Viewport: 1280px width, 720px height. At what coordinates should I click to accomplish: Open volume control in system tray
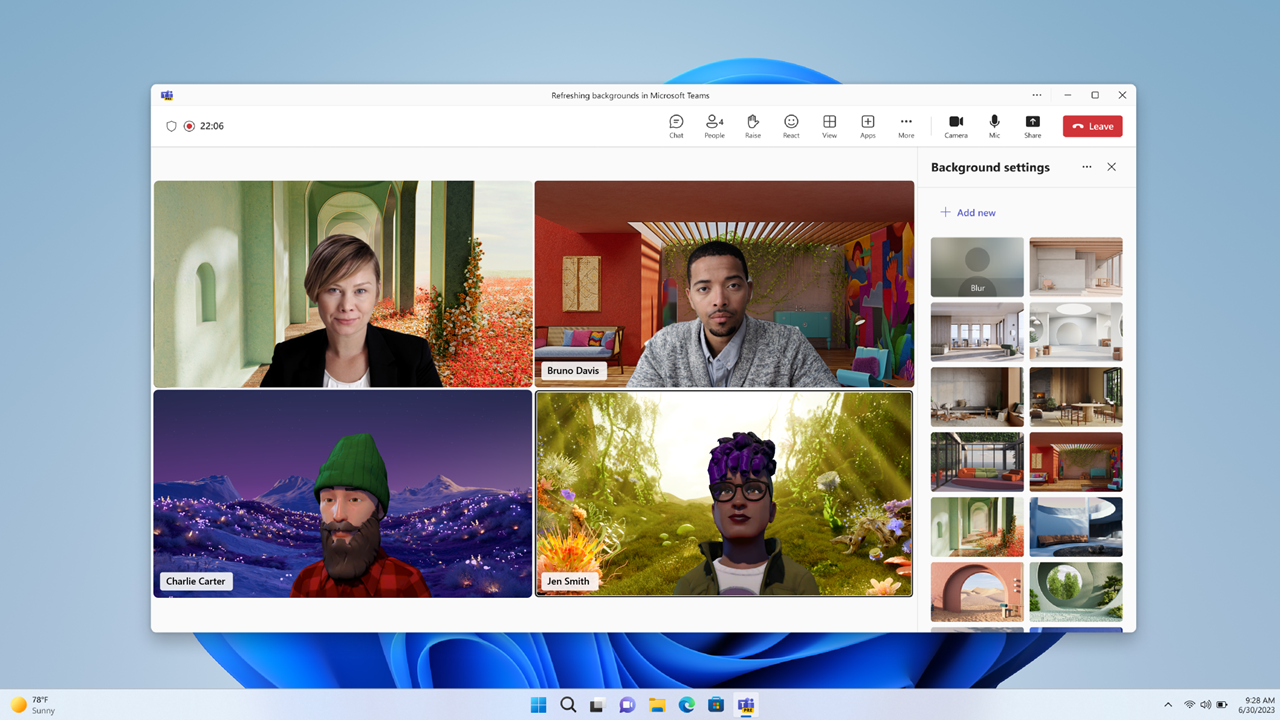point(1205,705)
